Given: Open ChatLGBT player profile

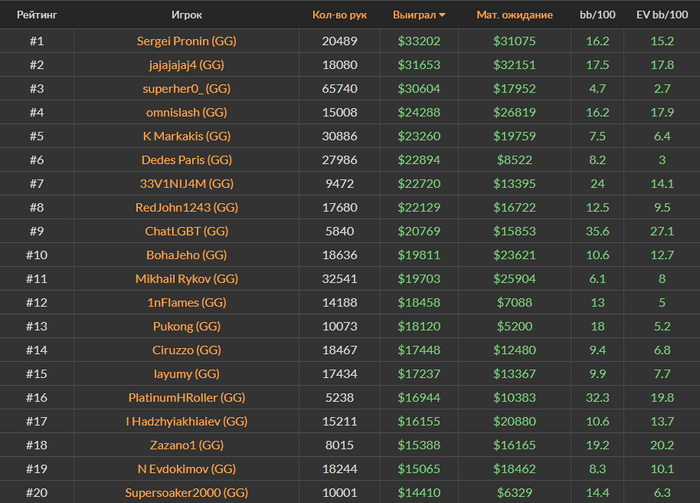Looking at the screenshot, I should [187, 231].
